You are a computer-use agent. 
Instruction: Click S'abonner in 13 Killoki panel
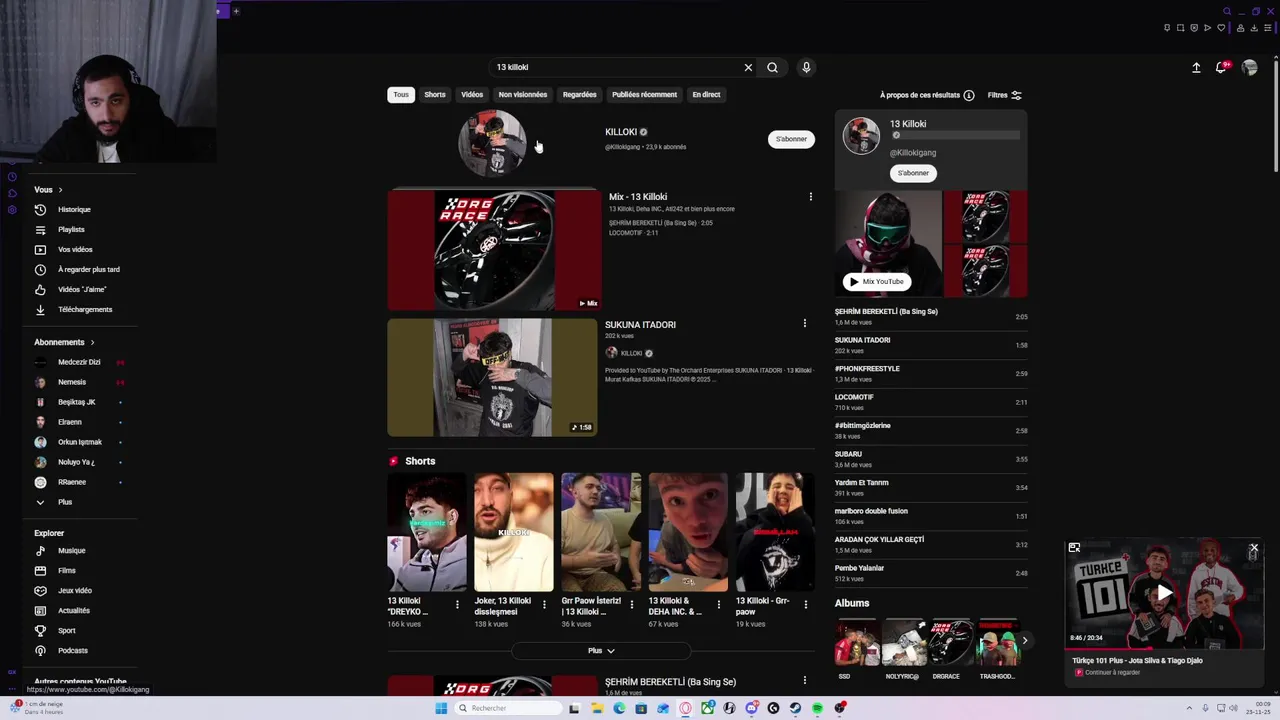[x=913, y=173]
